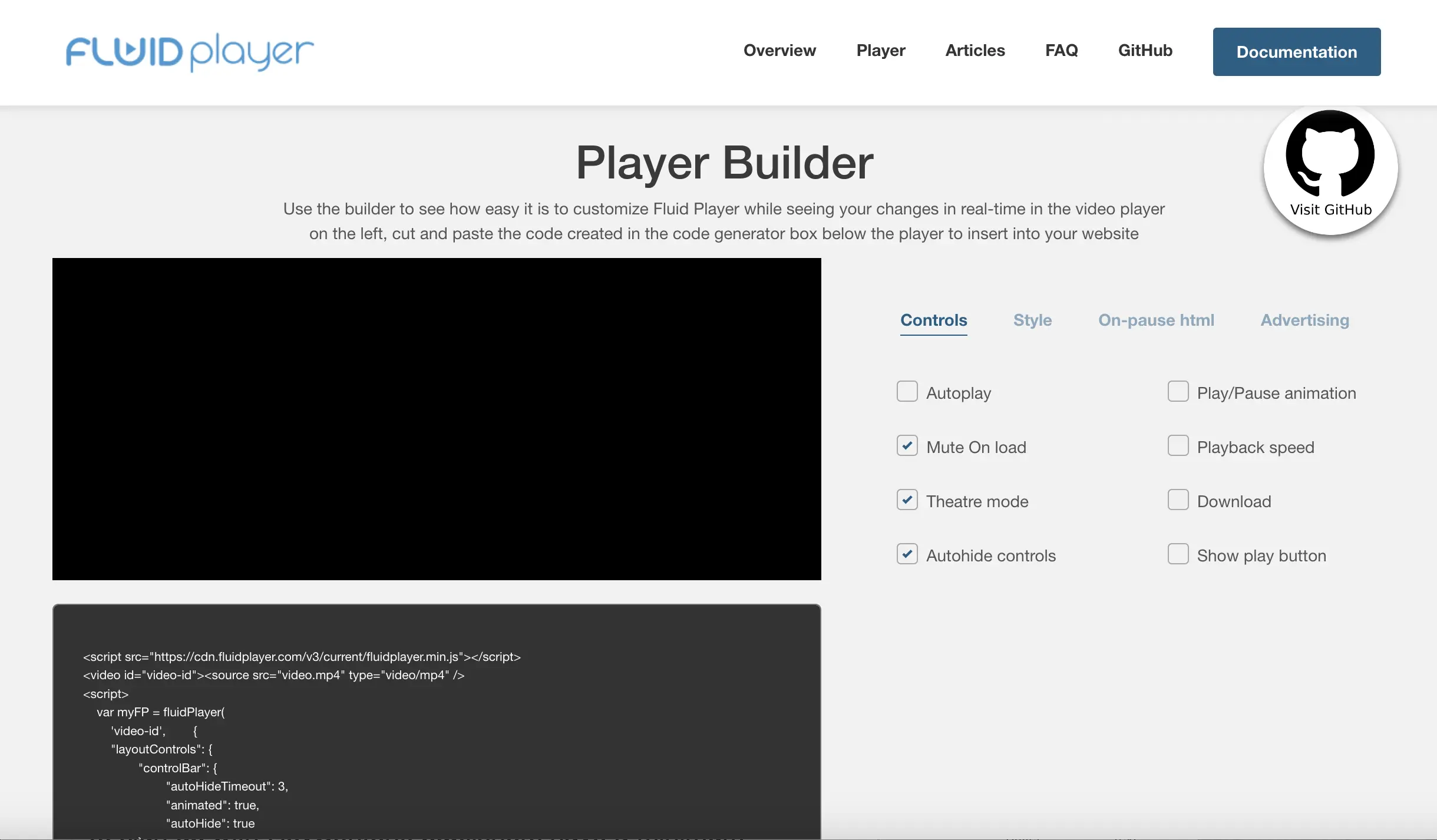
Task: Turn off Autohide controls
Action: click(x=907, y=554)
